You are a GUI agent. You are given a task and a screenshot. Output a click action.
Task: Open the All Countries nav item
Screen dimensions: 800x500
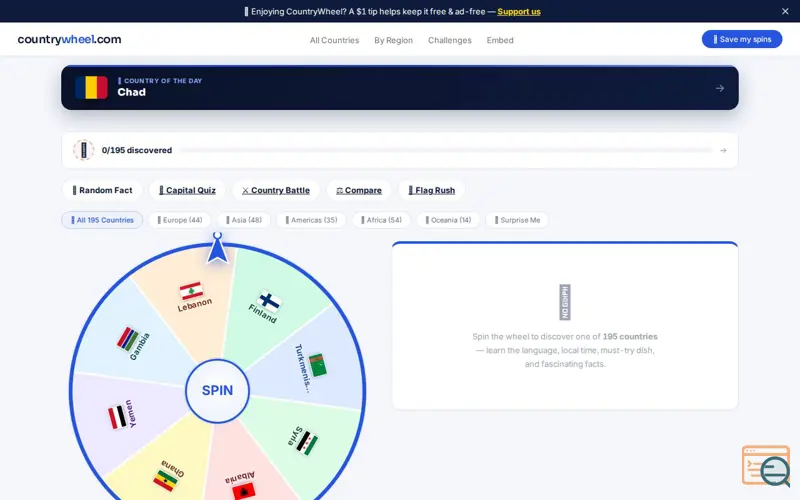click(x=334, y=40)
